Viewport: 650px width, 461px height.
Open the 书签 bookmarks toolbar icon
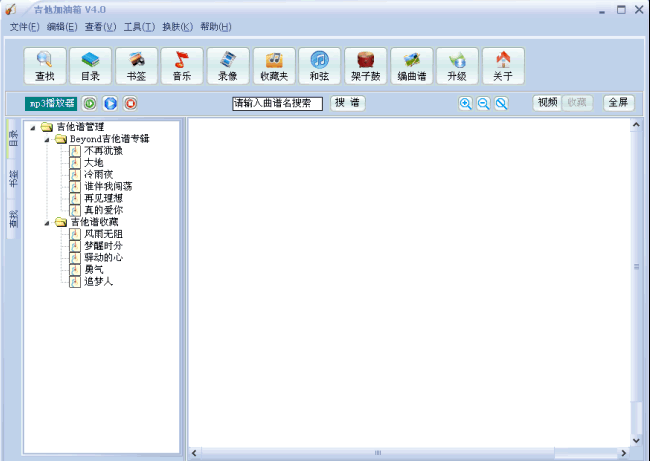coord(137,65)
